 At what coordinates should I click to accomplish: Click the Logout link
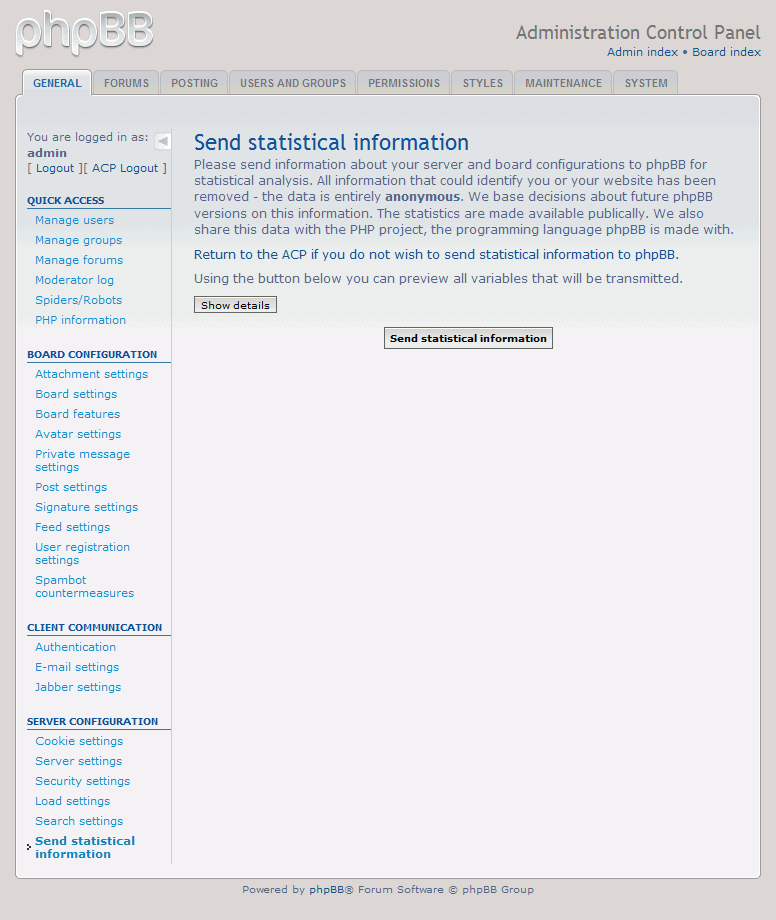[x=55, y=168]
